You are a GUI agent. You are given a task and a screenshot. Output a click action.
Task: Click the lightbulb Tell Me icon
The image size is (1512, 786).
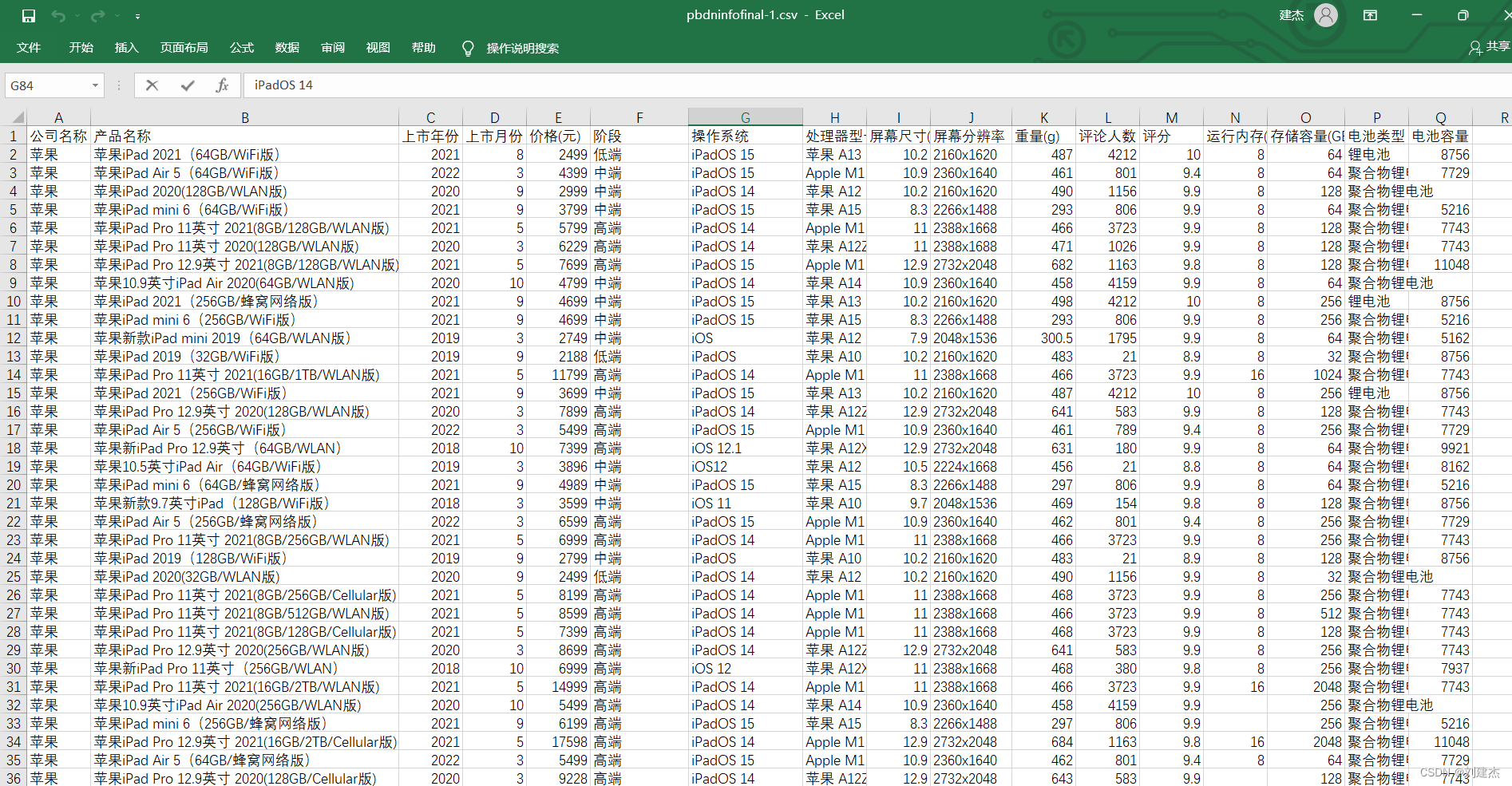(x=468, y=49)
